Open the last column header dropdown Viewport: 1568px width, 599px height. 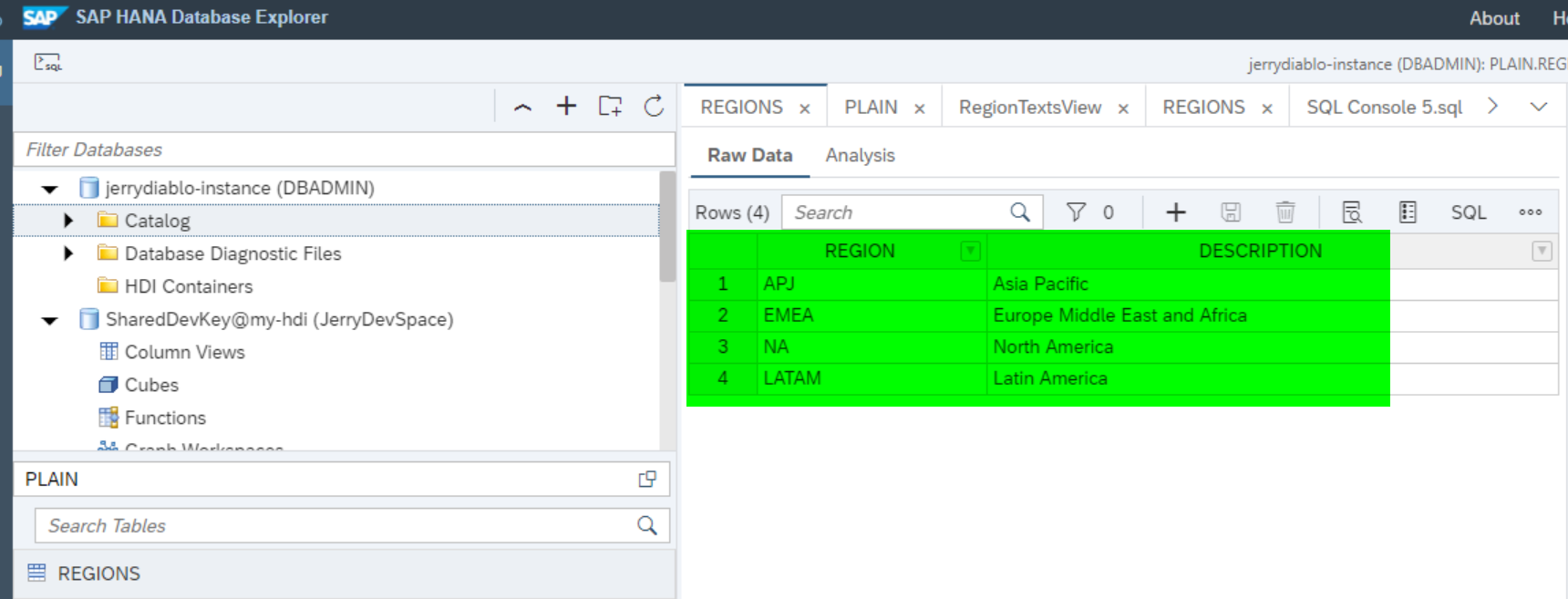tap(1542, 251)
